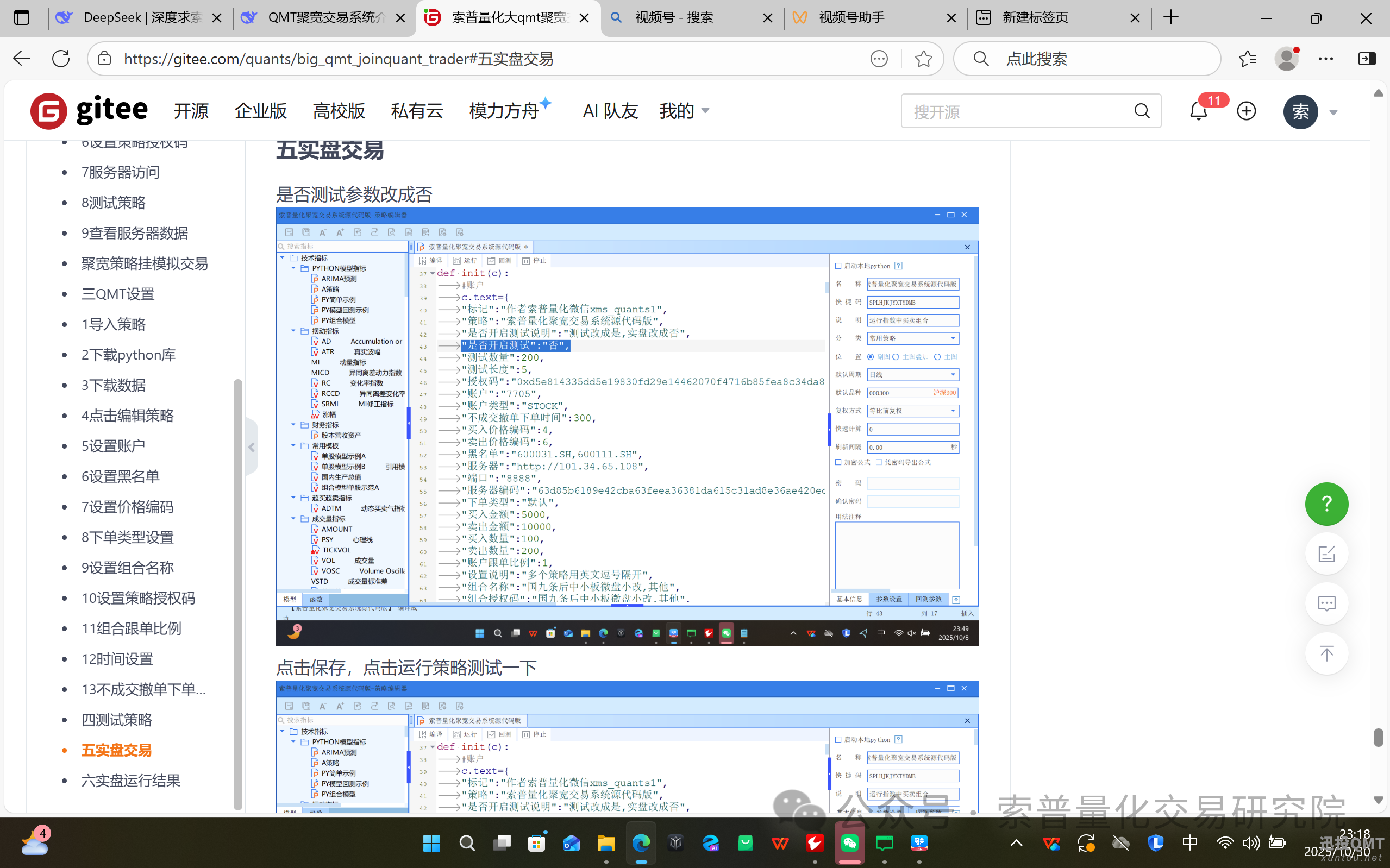
Task: Enable the 启动本地python checkbox
Action: [x=838, y=265]
